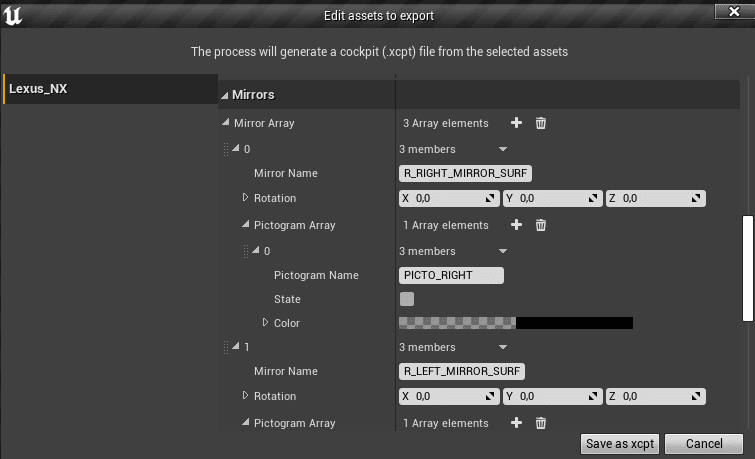Add element to Mirror Array
The height and width of the screenshot is (459, 755).
click(x=516, y=123)
